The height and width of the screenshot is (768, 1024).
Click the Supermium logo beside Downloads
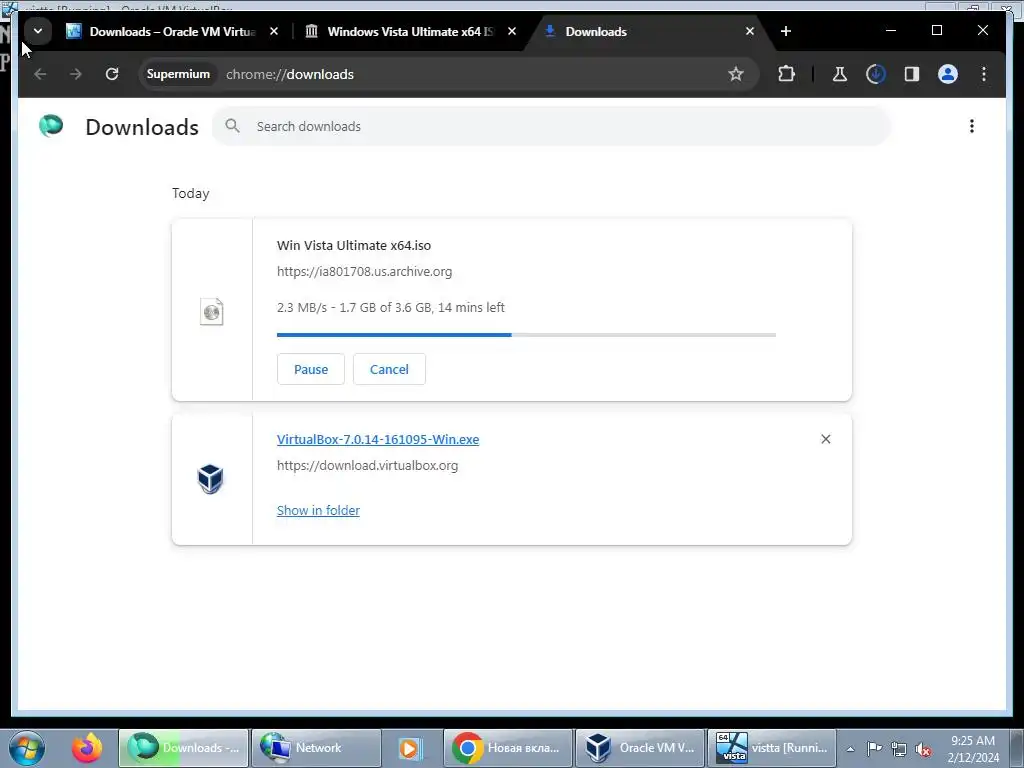(x=51, y=125)
